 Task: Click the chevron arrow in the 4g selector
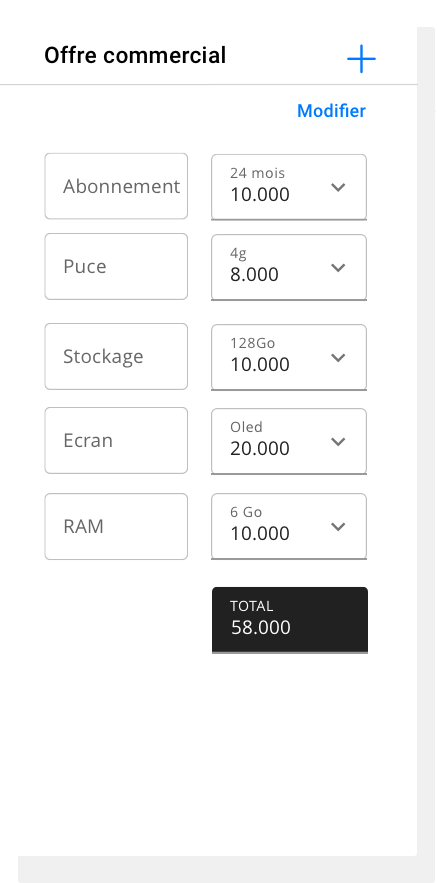click(x=338, y=267)
